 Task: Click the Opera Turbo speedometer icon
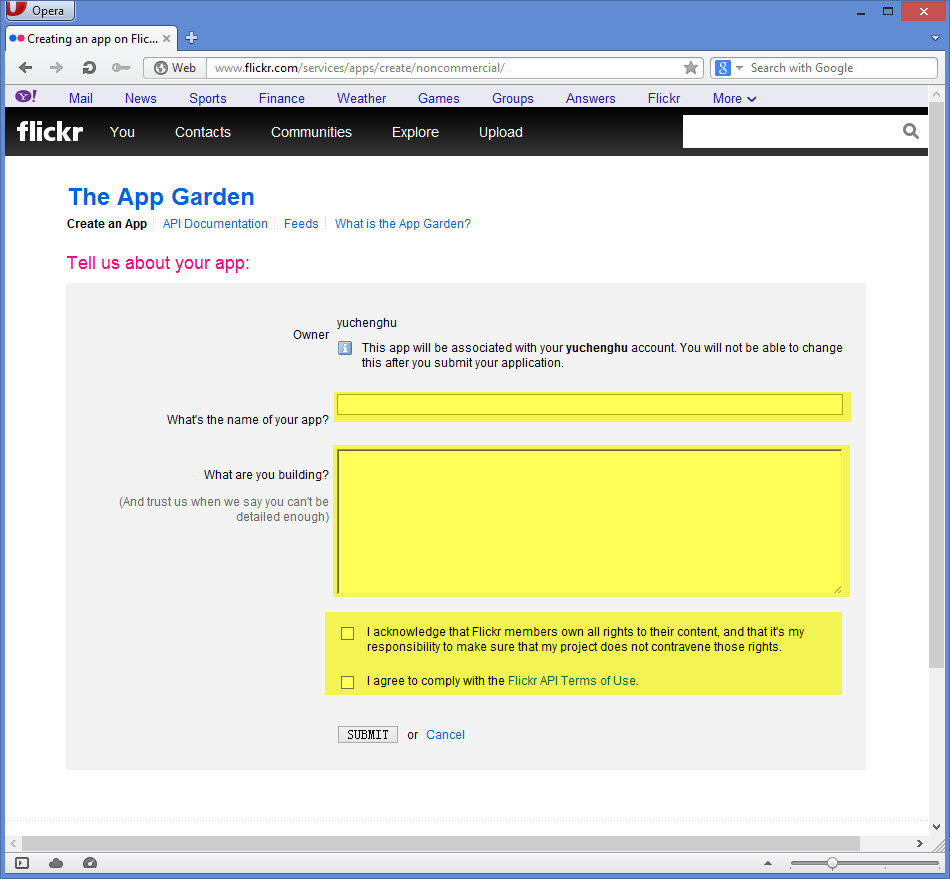(x=90, y=863)
